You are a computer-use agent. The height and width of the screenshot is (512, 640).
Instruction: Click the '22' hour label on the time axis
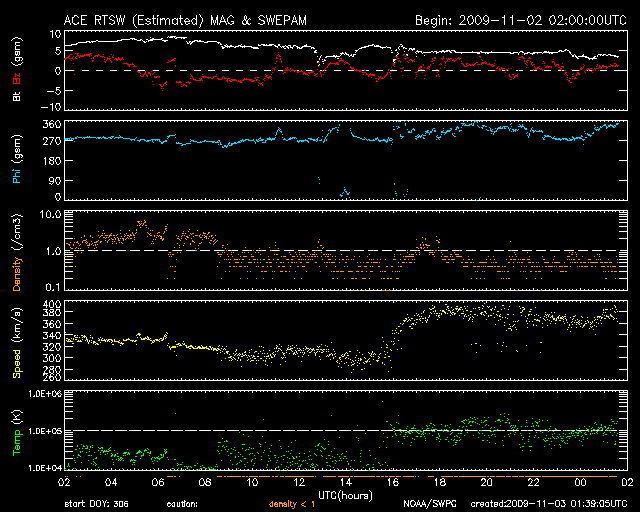click(x=533, y=483)
